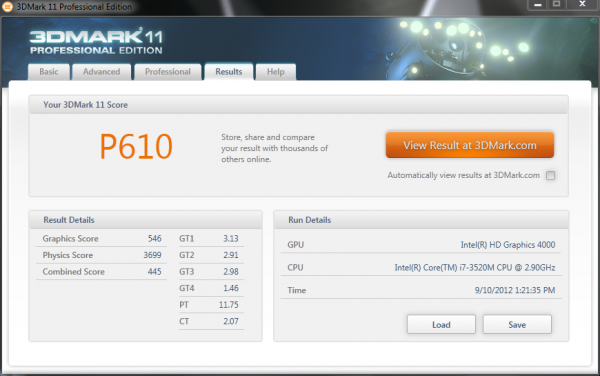The image size is (600, 376).
Task: Open the Professional tab
Action: 168,72
